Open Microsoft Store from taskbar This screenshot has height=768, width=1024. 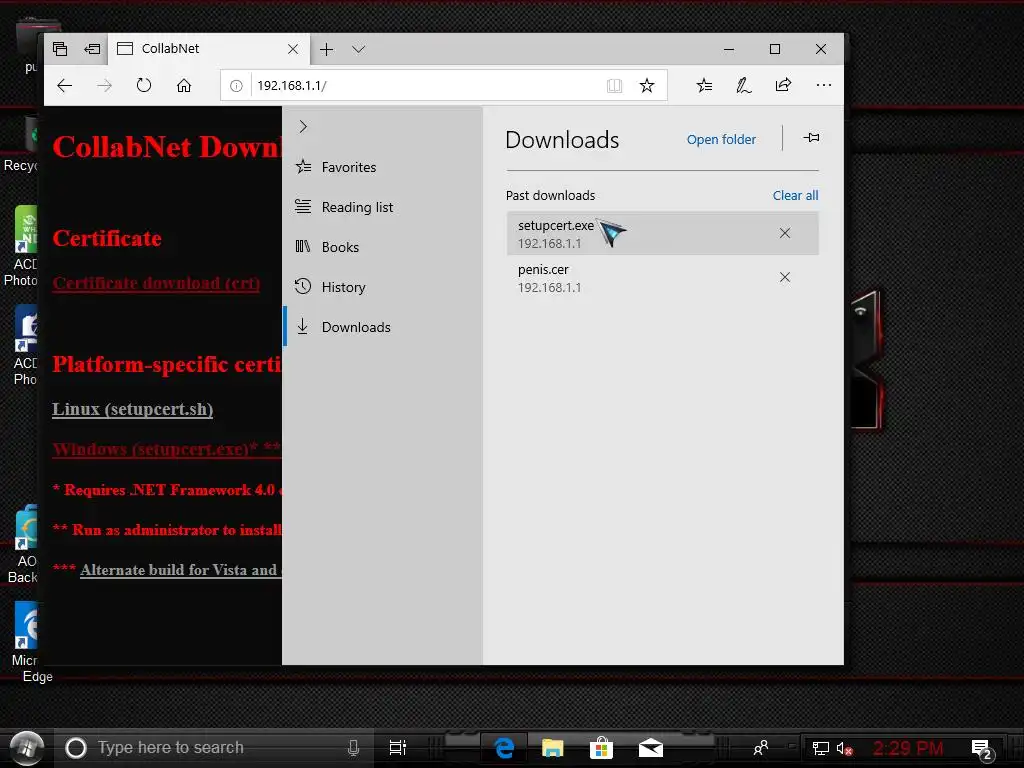(601, 748)
